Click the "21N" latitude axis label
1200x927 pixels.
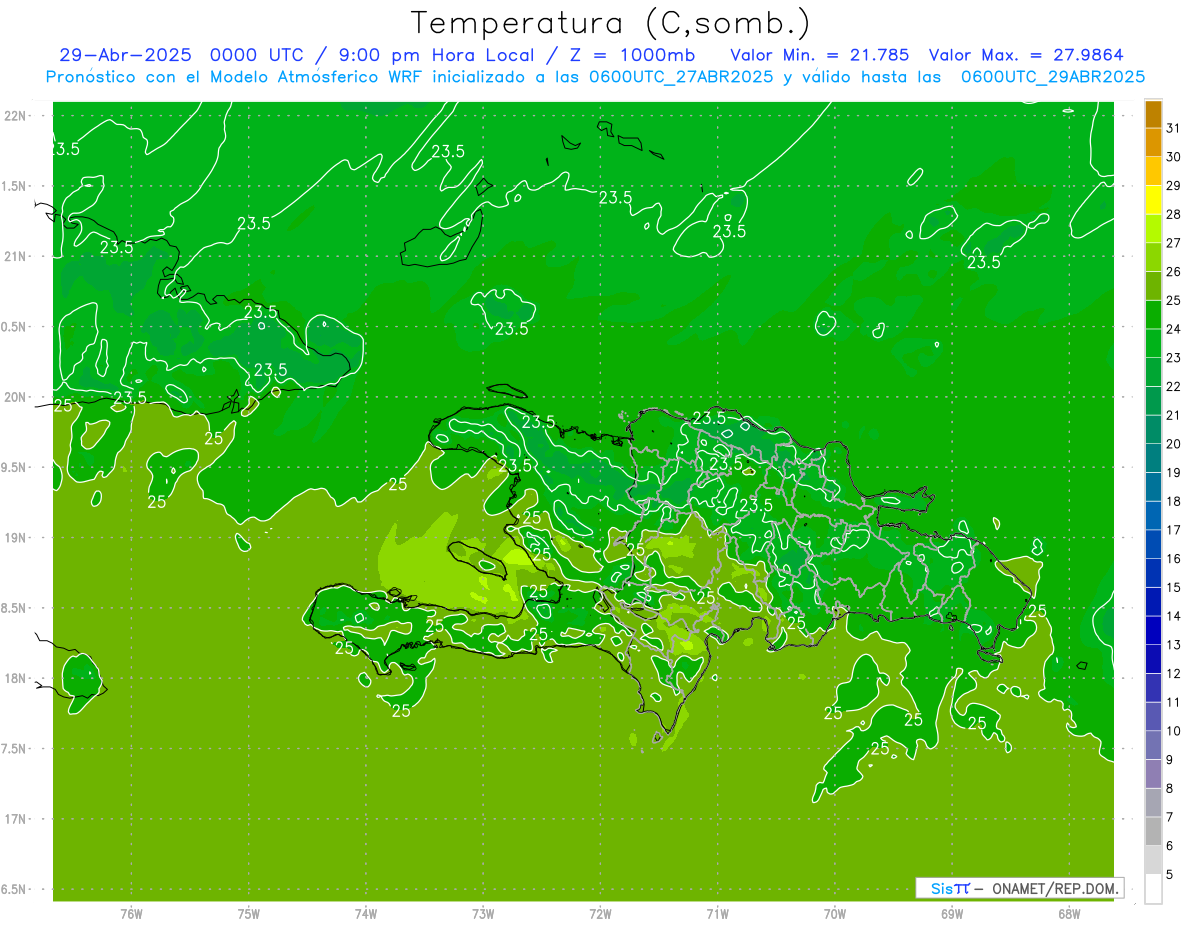tap(17, 257)
